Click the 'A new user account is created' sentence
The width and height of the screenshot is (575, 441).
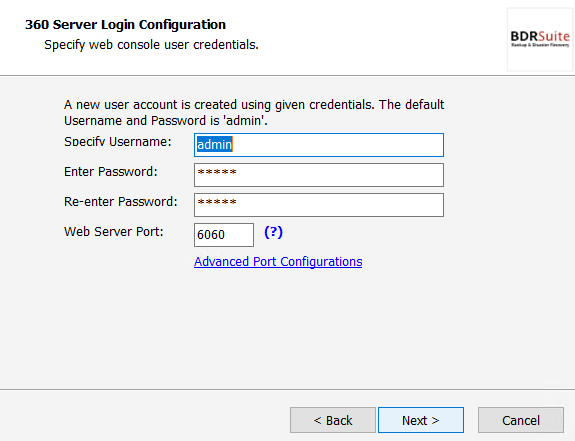click(254, 105)
